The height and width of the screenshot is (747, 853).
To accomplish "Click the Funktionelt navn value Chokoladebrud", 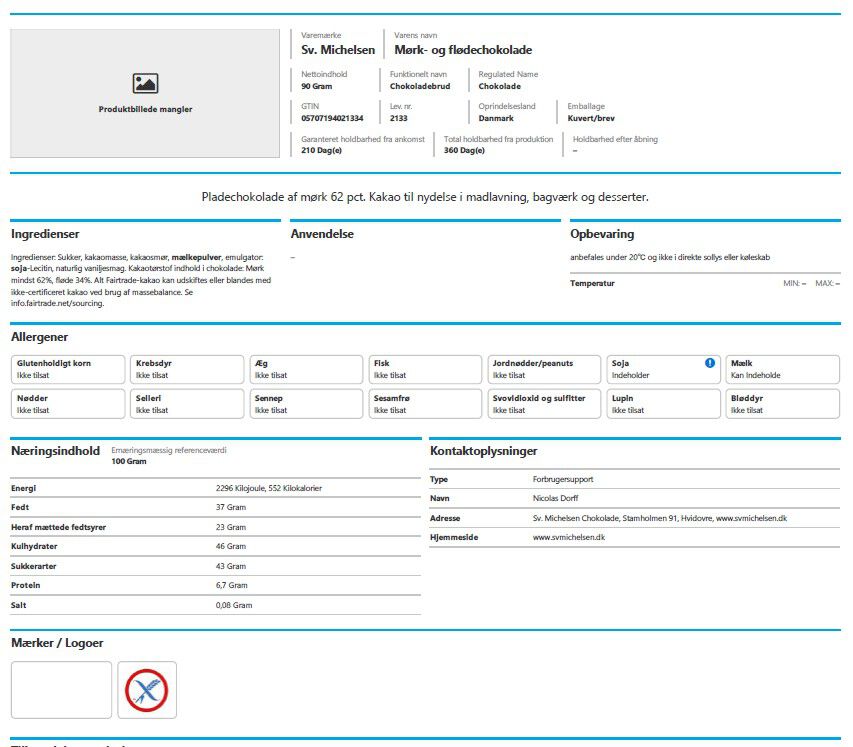I will 420,86.
